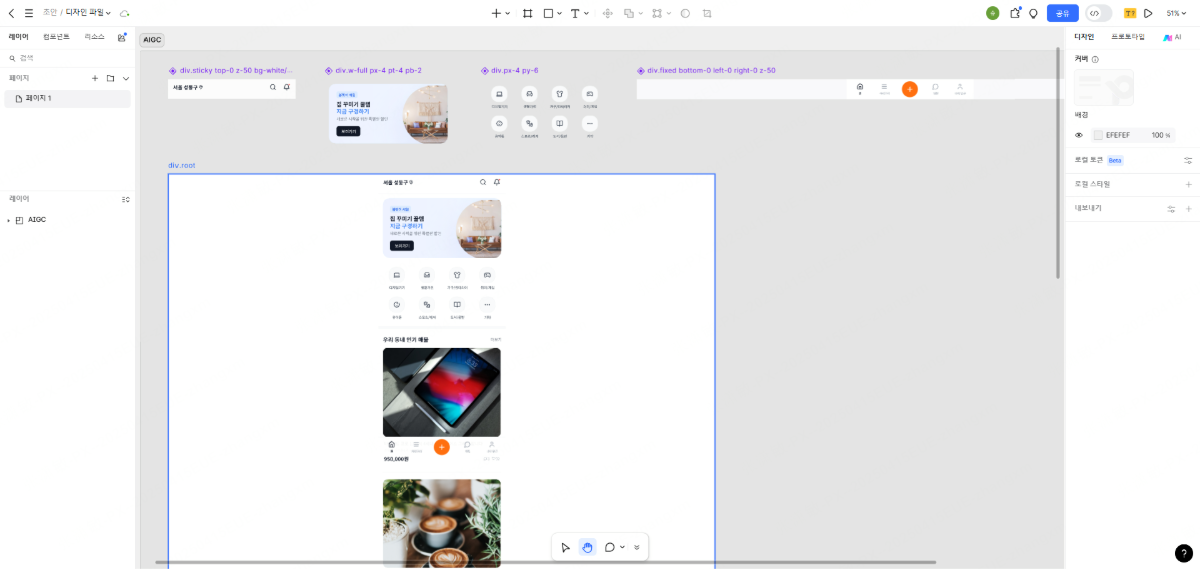The image size is (1200, 570).
Task: Open the help question mark button
Action: pyautogui.click(x=1183, y=553)
